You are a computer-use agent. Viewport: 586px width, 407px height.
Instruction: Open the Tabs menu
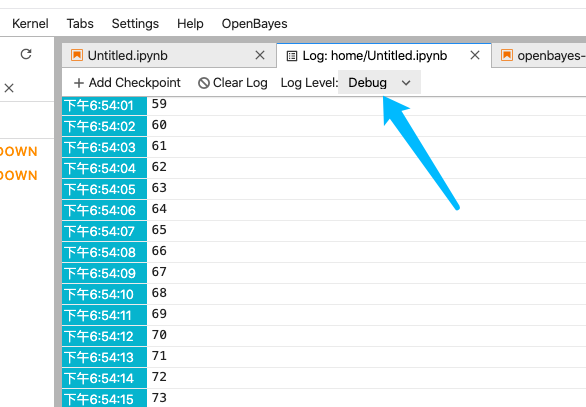click(x=80, y=24)
